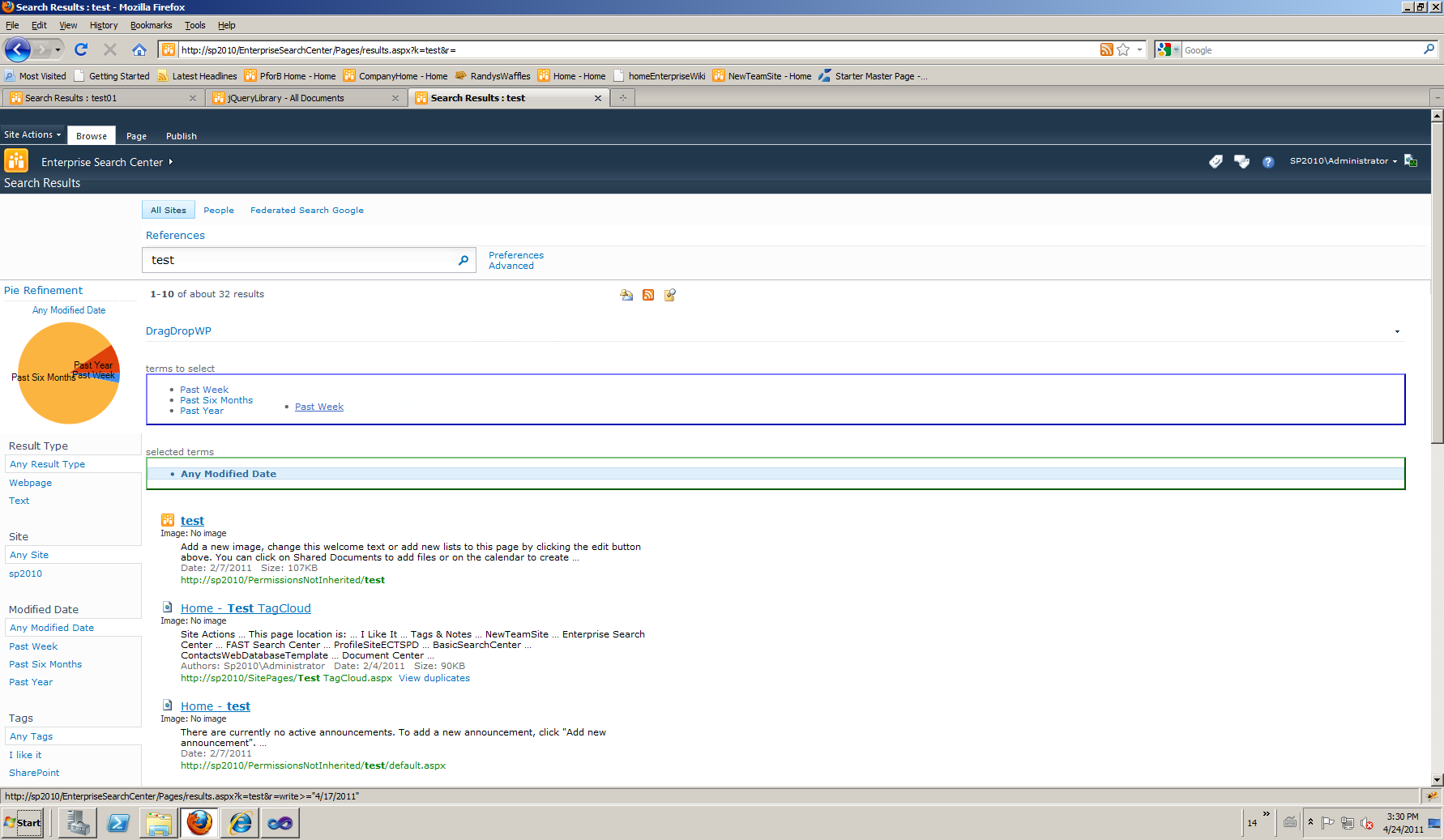This screenshot has width=1444, height=840.
Task: Open the SharePoint help icon
Action: click(1268, 162)
